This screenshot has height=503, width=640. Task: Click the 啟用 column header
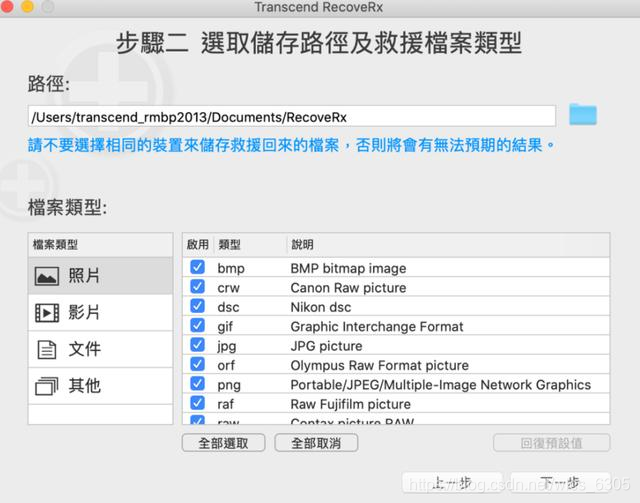click(x=198, y=245)
